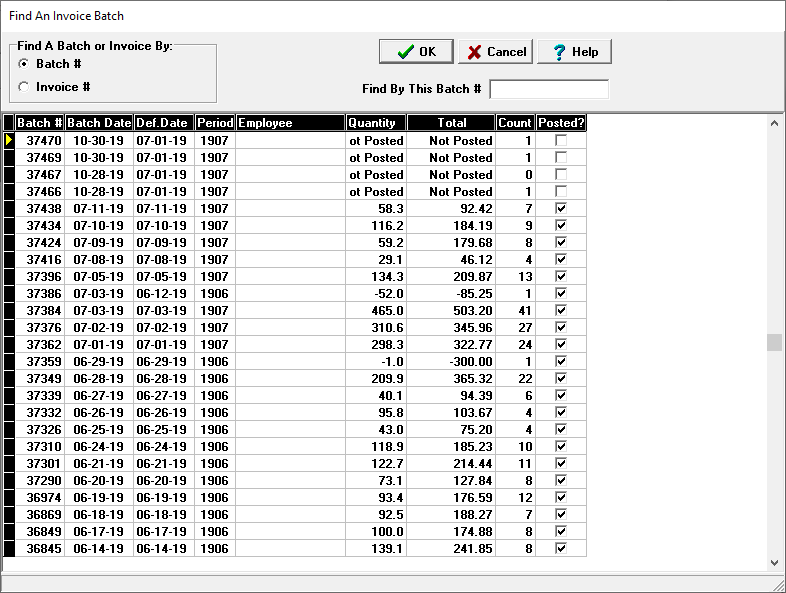This screenshot has height=593, width=786.
Task: Click the Find By This Batch # field
Action: coord(548,89)
